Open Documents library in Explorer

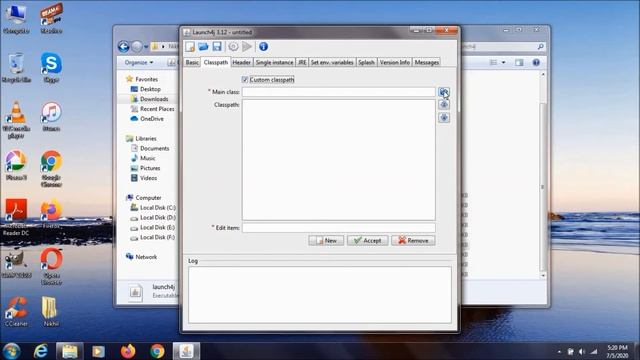[x=154, y=149]
